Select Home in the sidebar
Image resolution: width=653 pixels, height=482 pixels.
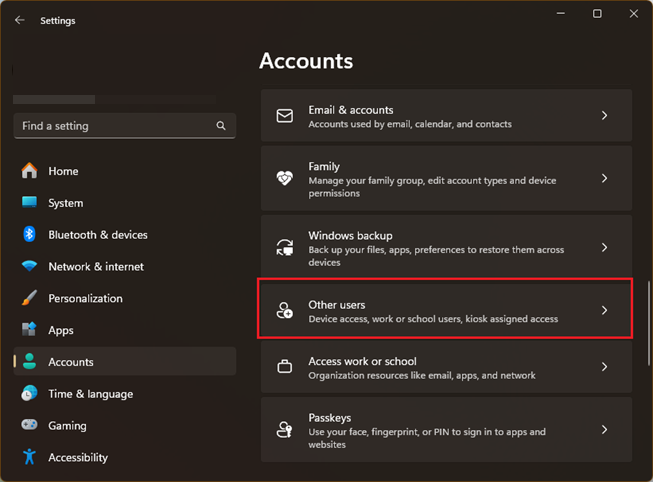point(125,171)
